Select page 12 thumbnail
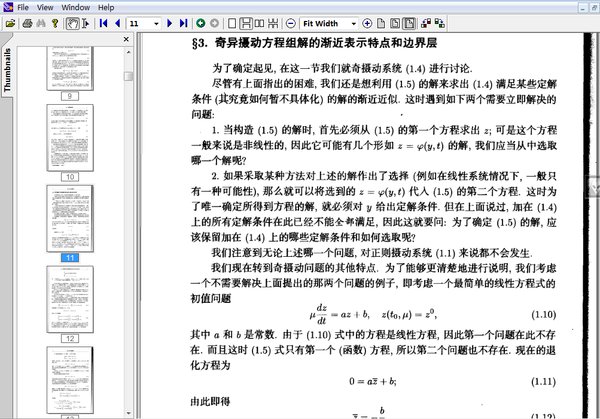The width and height of the screenshot is (600, 419). [70, 299]
